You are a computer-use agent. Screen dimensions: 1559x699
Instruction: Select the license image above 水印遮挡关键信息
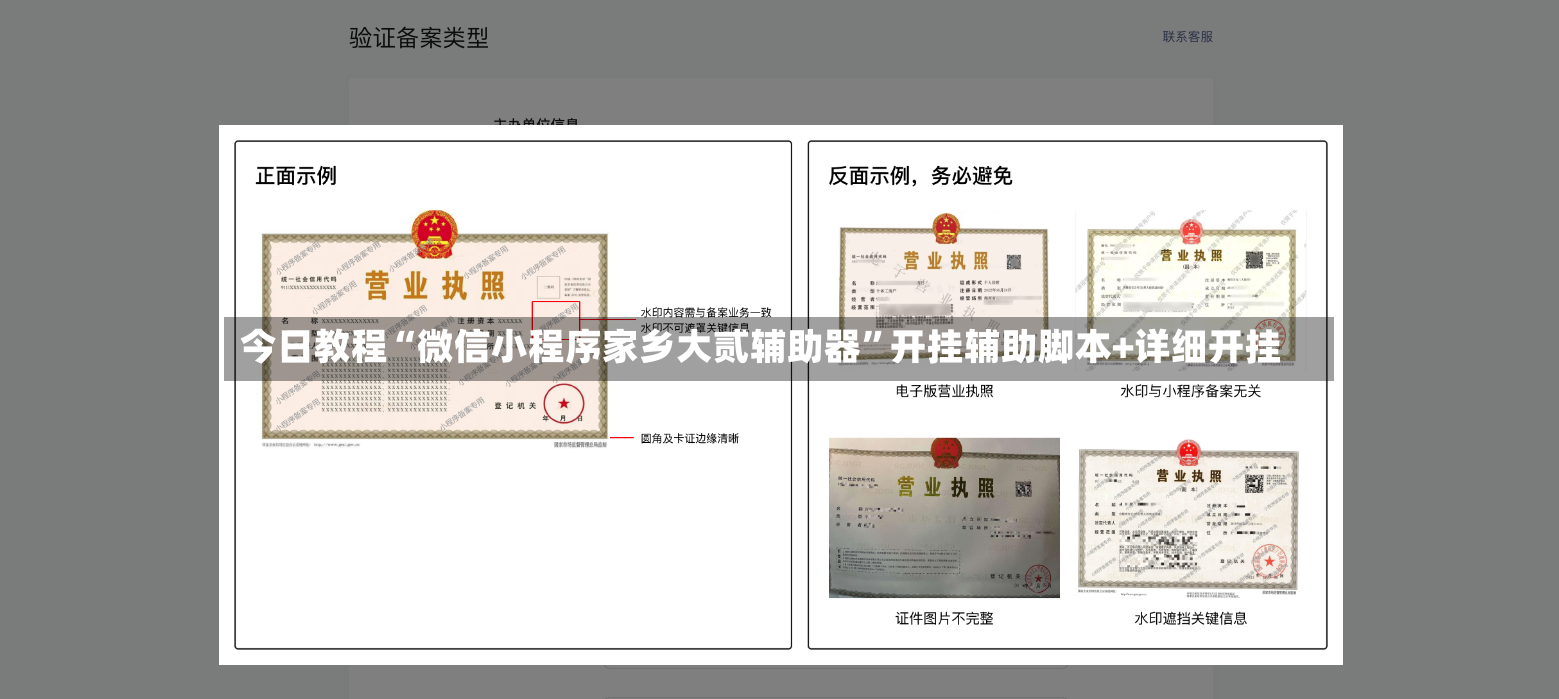pos(1188,518)
